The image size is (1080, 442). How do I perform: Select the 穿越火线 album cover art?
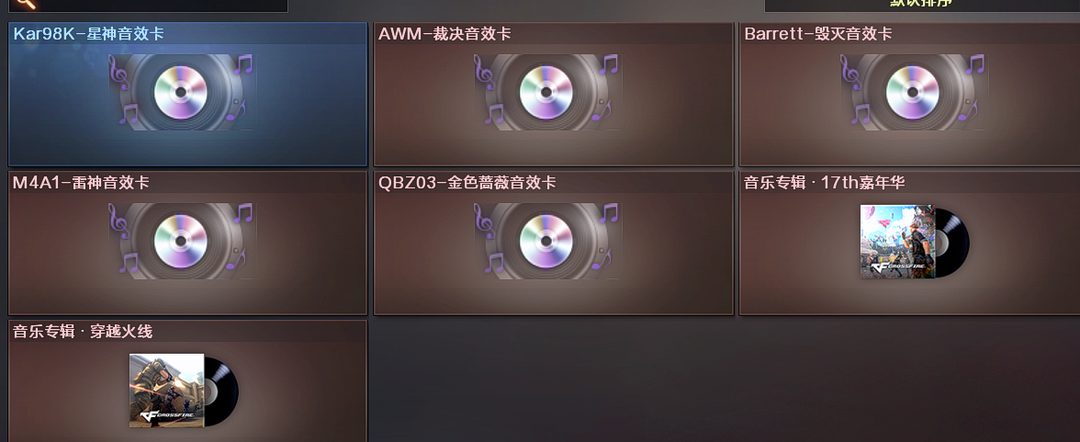click(167, 390)
